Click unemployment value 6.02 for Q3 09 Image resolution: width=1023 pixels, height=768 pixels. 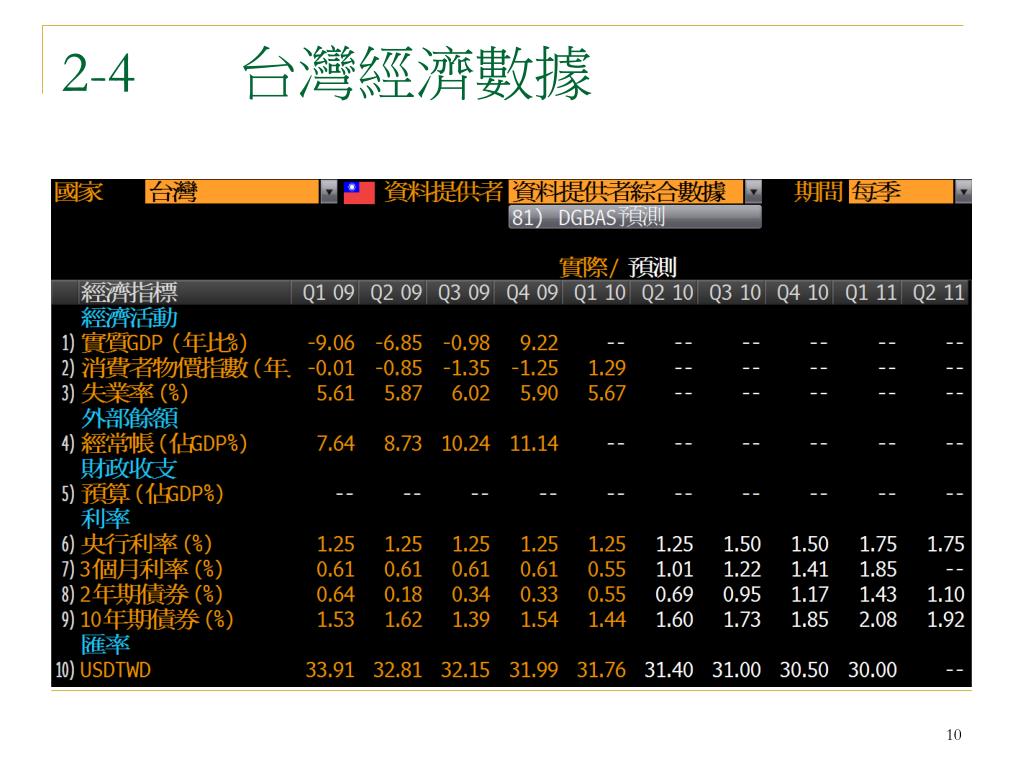click(470, 393)
